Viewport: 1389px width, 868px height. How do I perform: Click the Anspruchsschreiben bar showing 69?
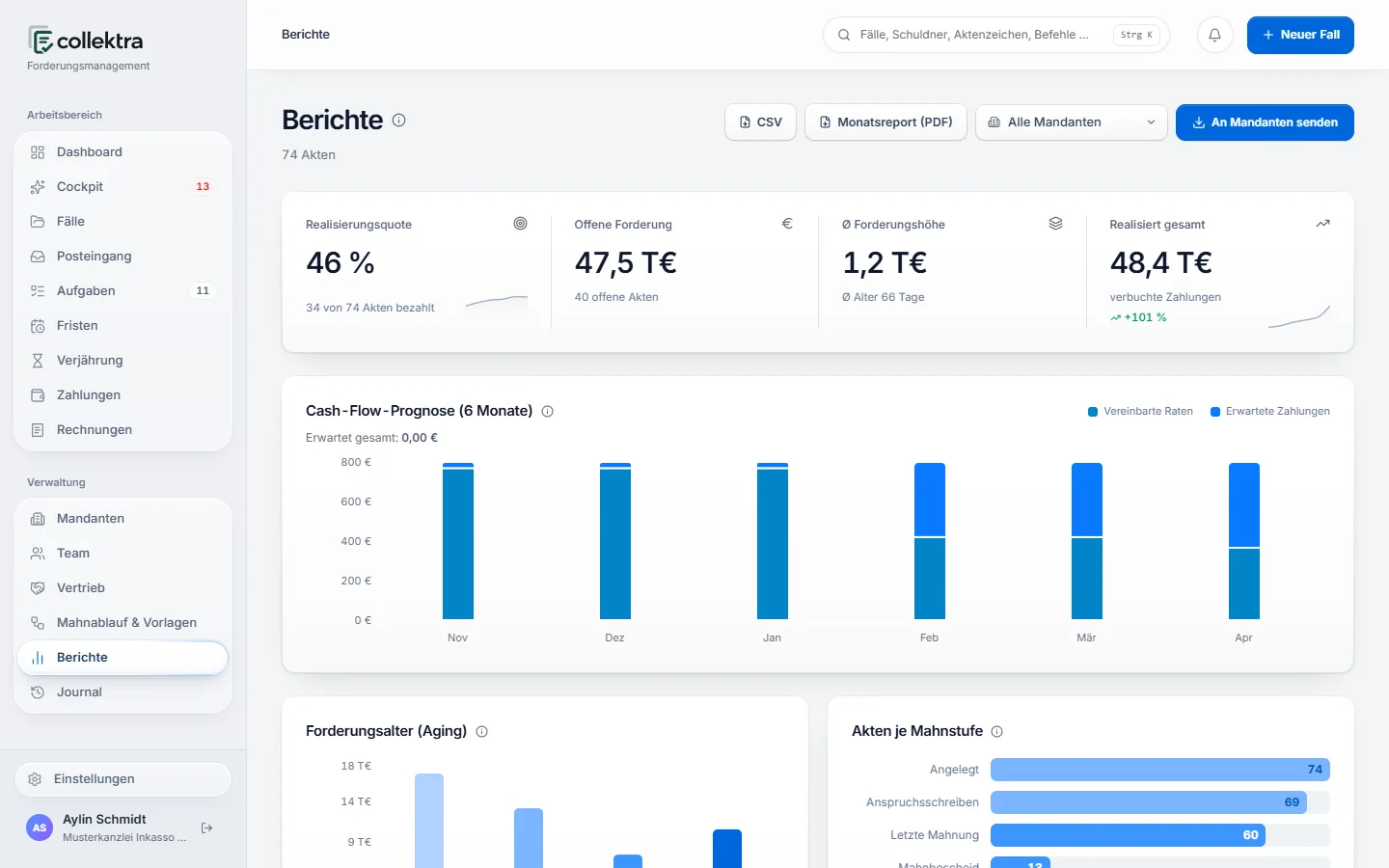[x=1149, y=802]
